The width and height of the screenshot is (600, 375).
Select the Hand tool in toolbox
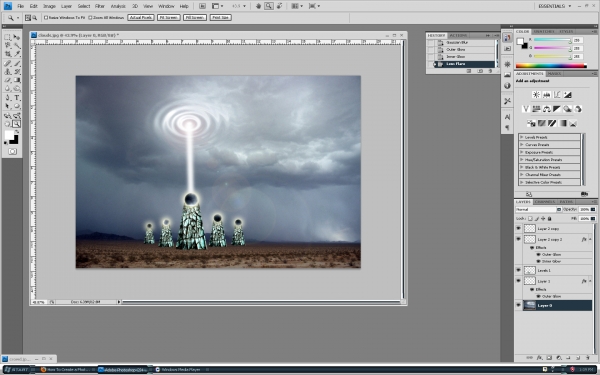(x=7, y=124)
